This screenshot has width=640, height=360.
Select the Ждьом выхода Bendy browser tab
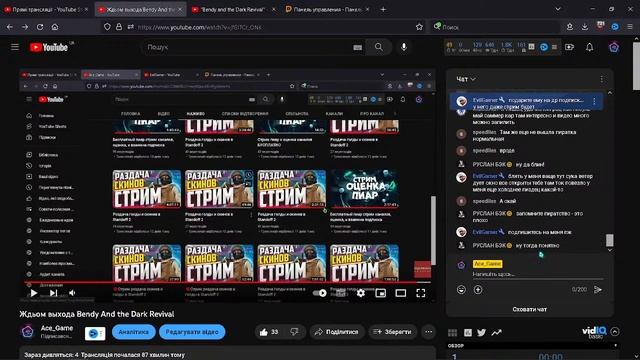[140, 9]
